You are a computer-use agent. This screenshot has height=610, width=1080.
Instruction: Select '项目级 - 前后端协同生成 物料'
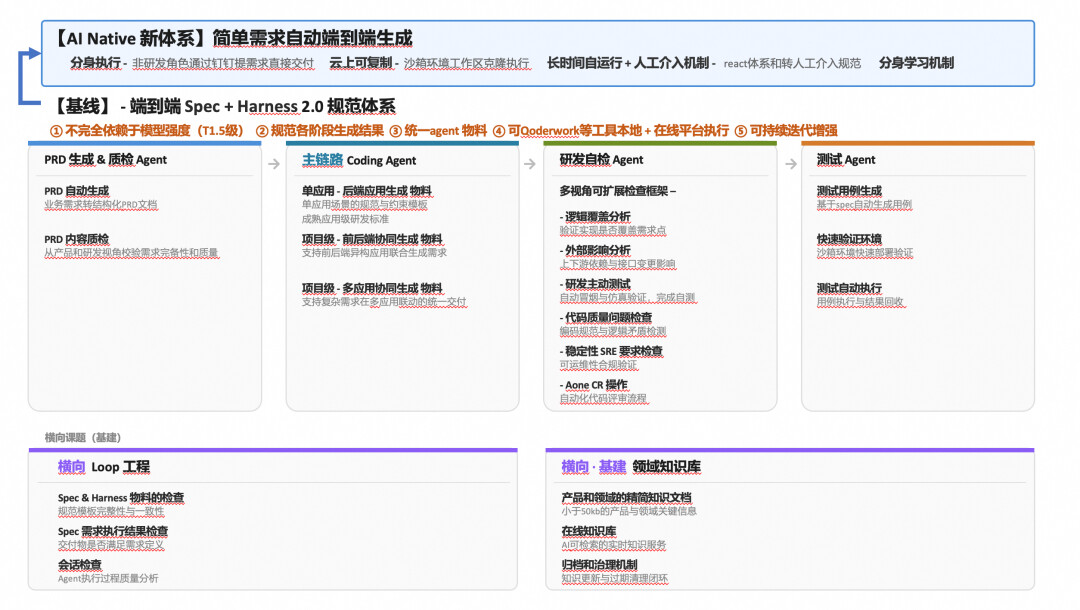point(372,239)
